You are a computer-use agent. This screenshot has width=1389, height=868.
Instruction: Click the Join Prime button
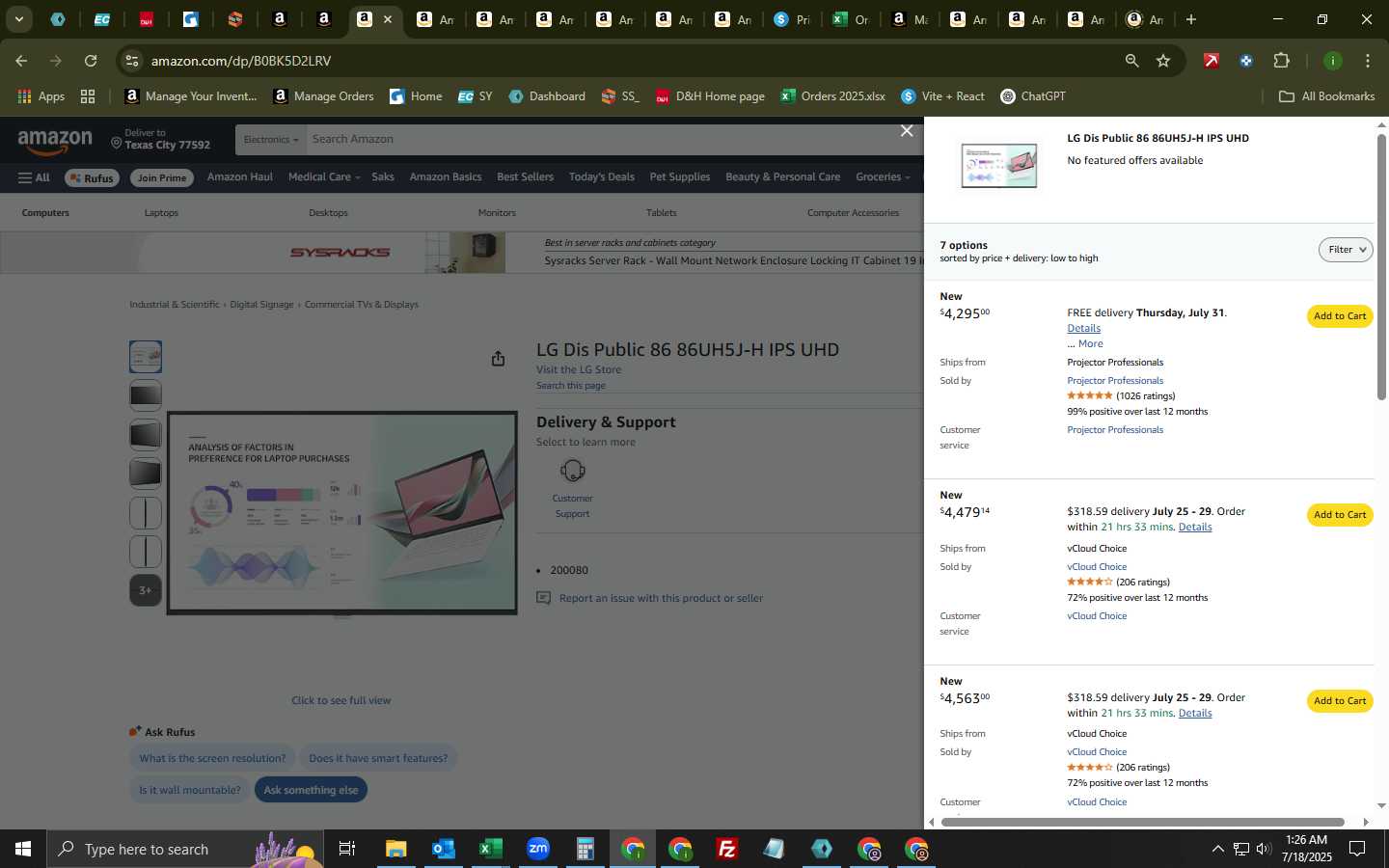(161, 177)
